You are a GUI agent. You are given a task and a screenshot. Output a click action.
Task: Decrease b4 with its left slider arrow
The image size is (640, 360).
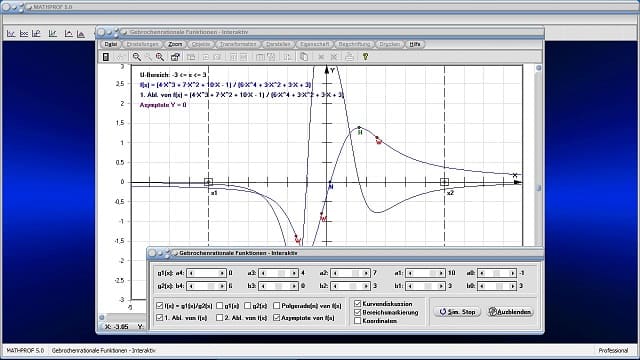click(x=191, y=286)
